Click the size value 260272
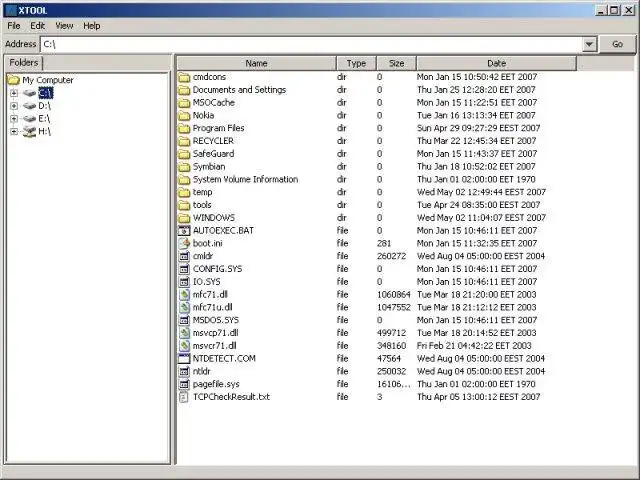The height and width of the screenshot is (480, 640). [x=391, y=256]
